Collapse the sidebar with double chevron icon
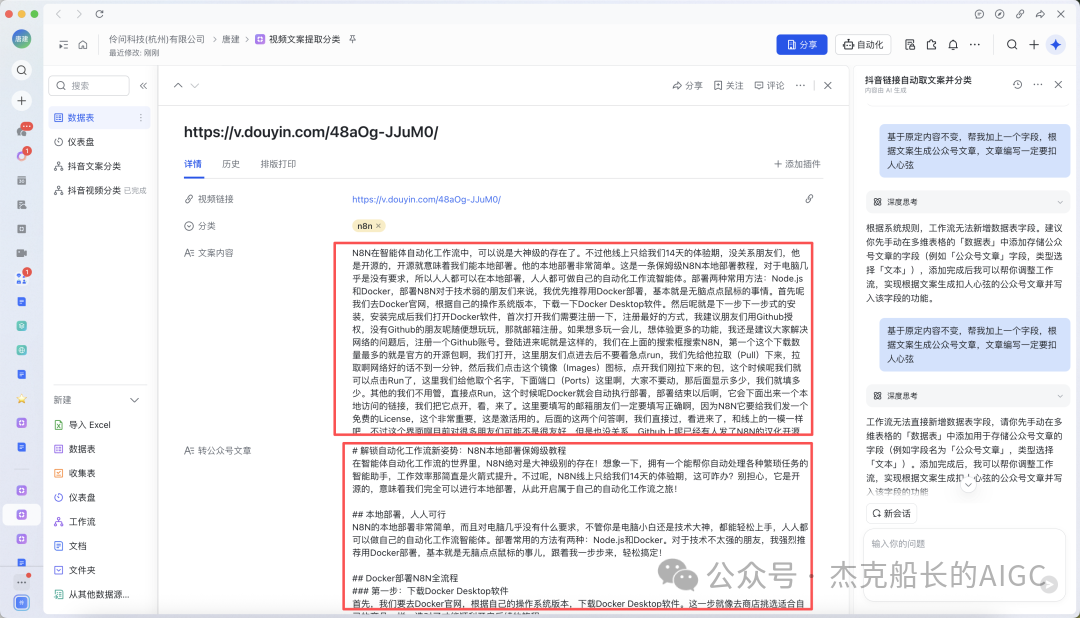This screenshot has height=618, width=1080. click(143, 85)
